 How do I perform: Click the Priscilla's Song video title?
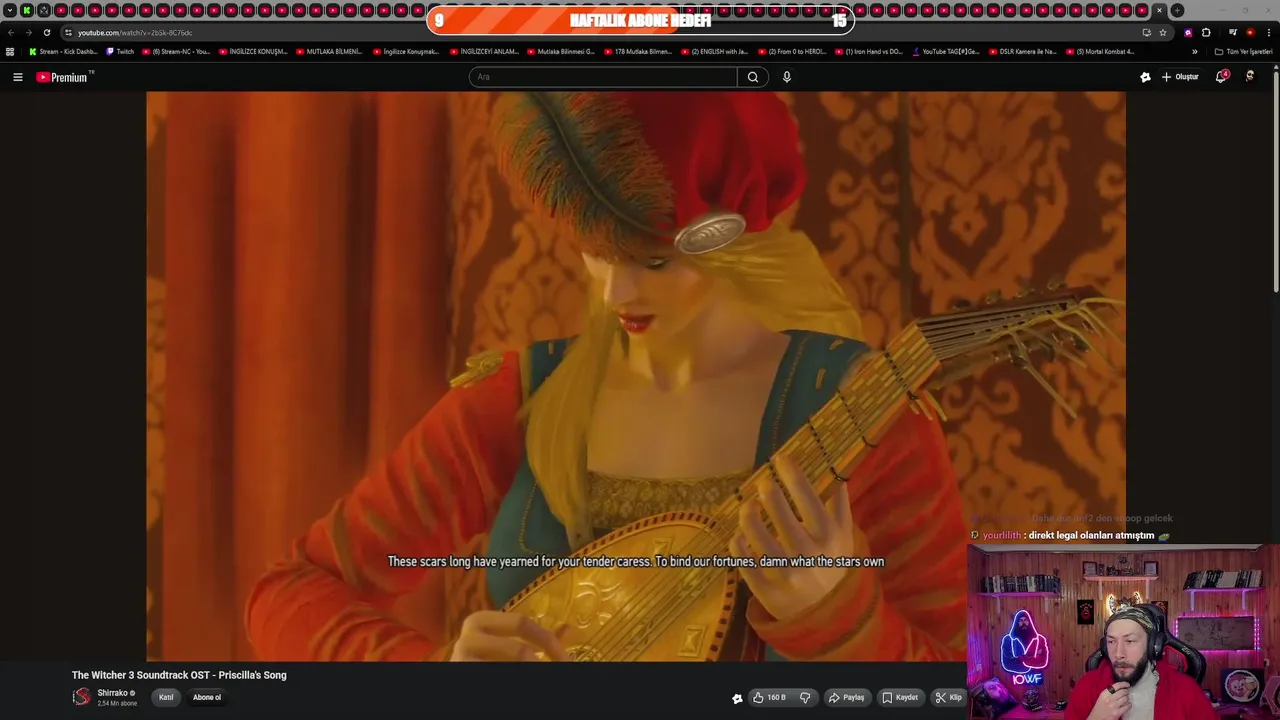179,675
